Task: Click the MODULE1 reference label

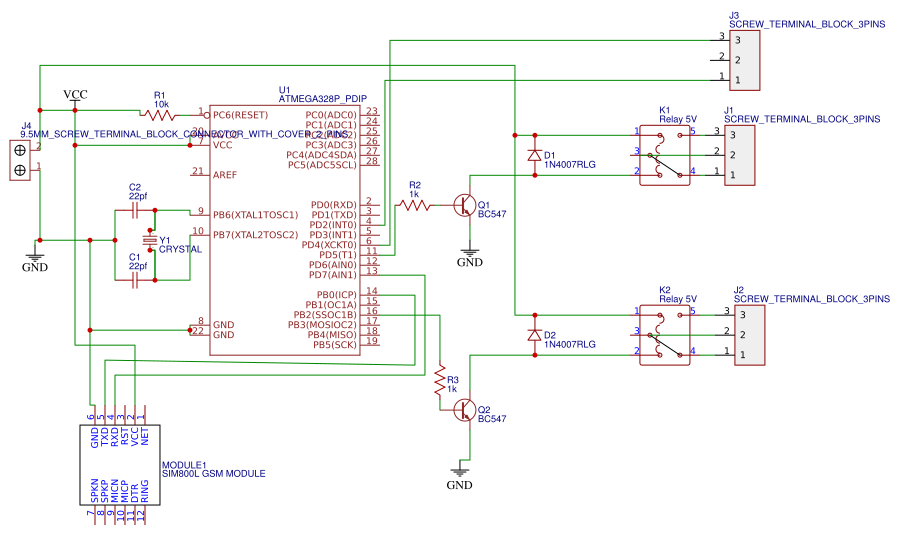Action: pos(184,465)
